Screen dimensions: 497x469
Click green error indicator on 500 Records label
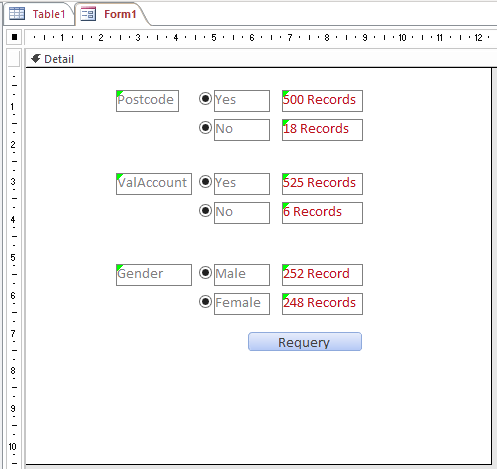point(285,93)
